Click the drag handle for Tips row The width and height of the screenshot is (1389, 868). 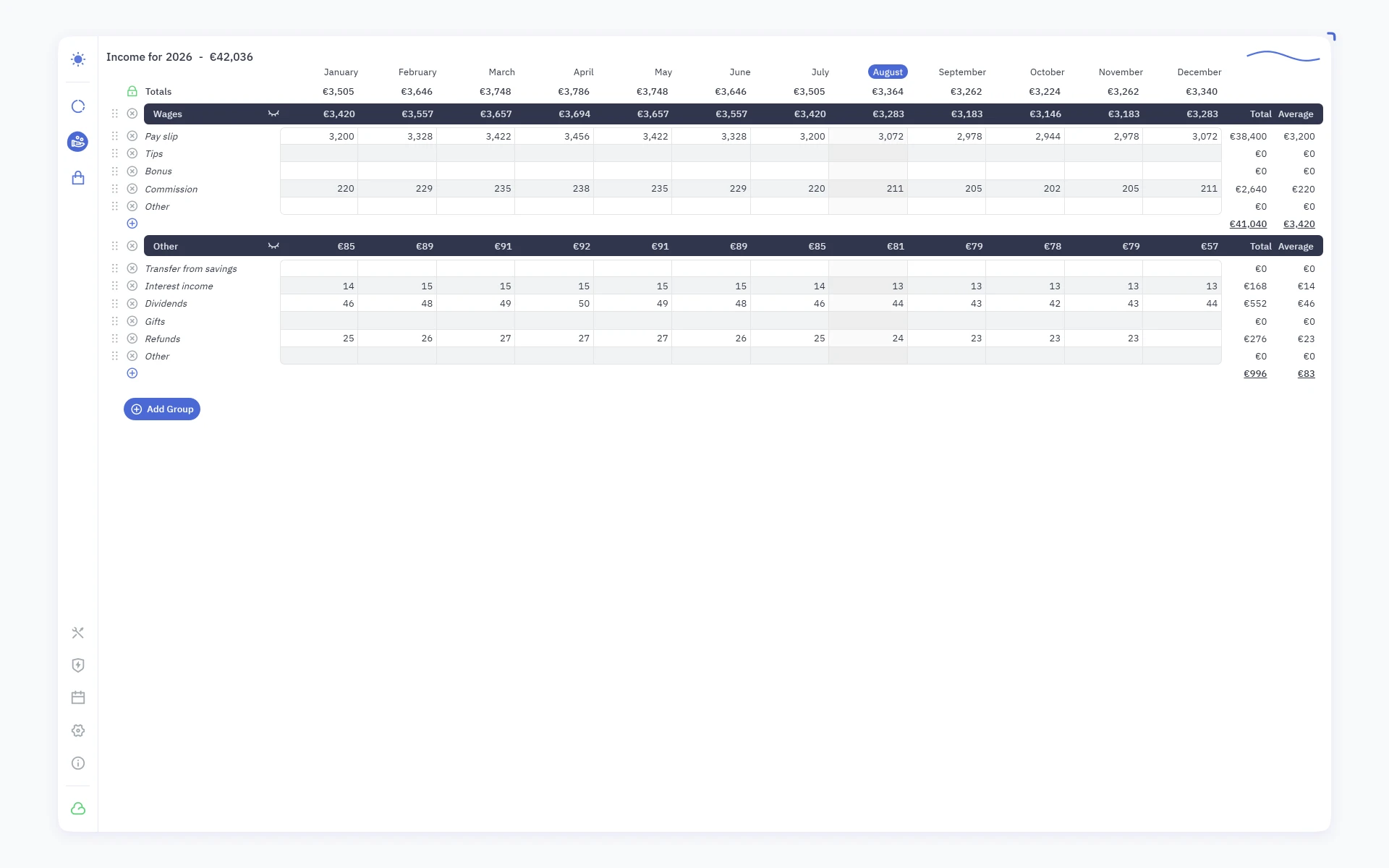tap(115, 153)
